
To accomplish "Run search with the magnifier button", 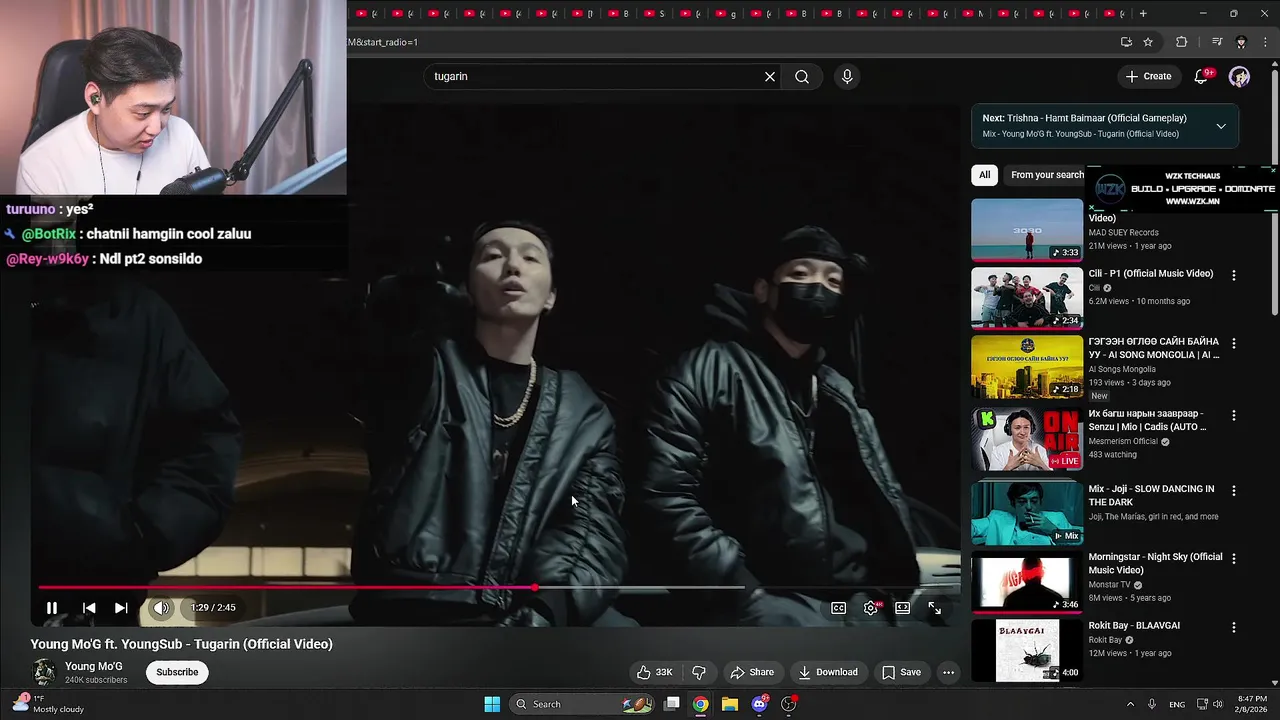I will (802, 76).
